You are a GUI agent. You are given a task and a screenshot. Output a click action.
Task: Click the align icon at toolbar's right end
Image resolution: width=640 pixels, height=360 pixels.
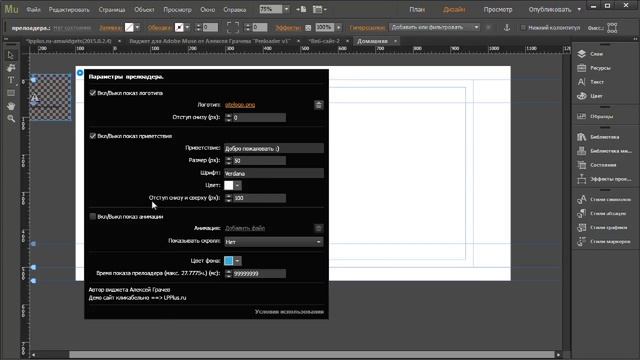[612, 27]
